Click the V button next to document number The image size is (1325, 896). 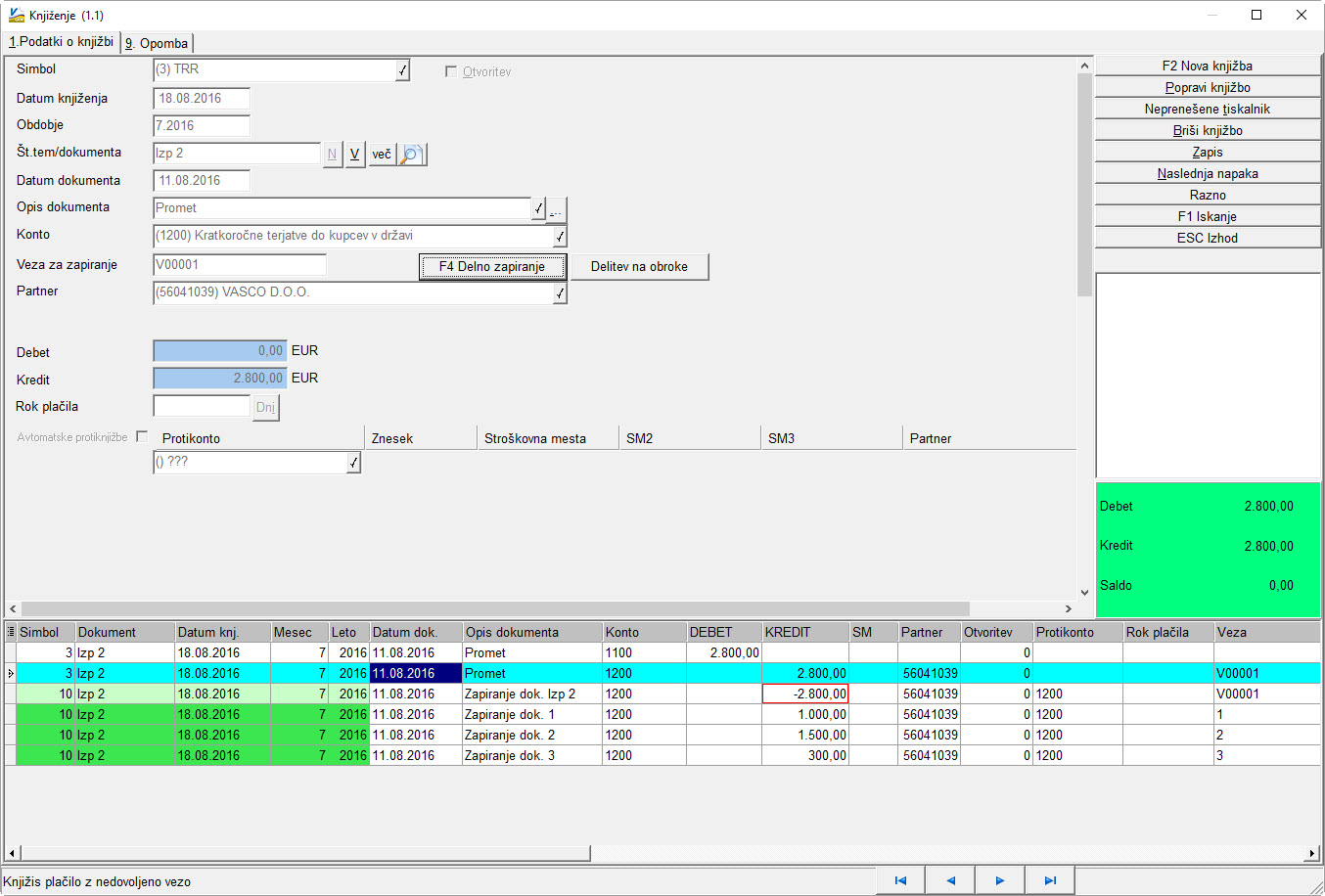[x=354, y=155]
